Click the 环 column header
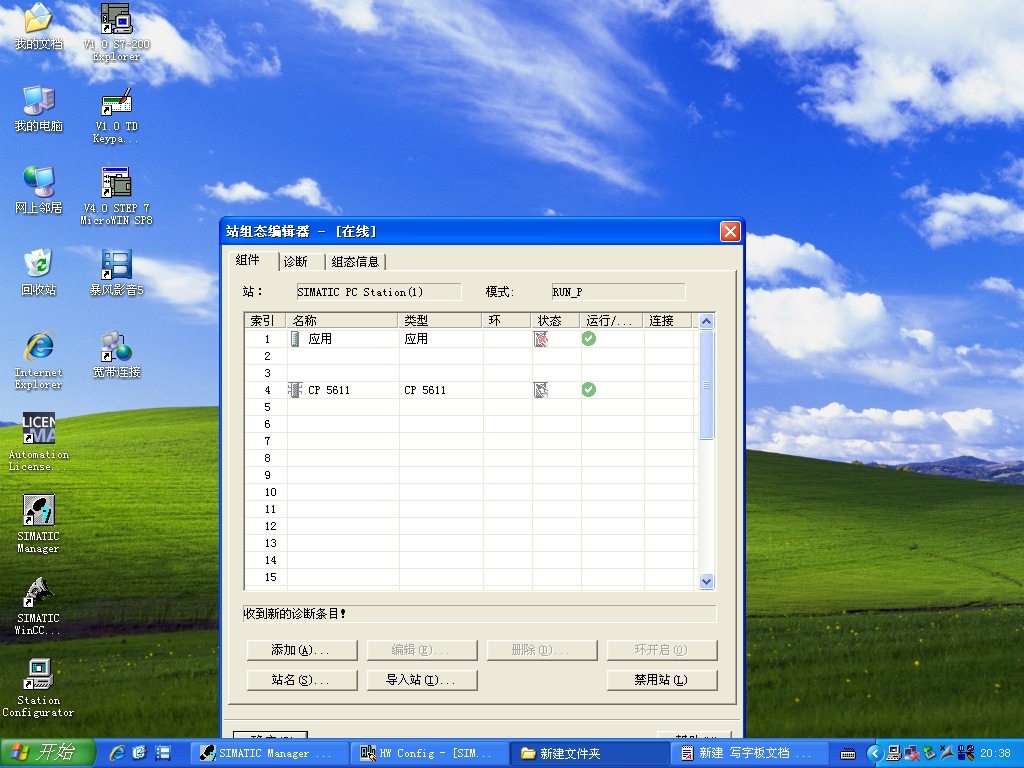This screenshot has width=1024, height=768. (x=506, y=321)
